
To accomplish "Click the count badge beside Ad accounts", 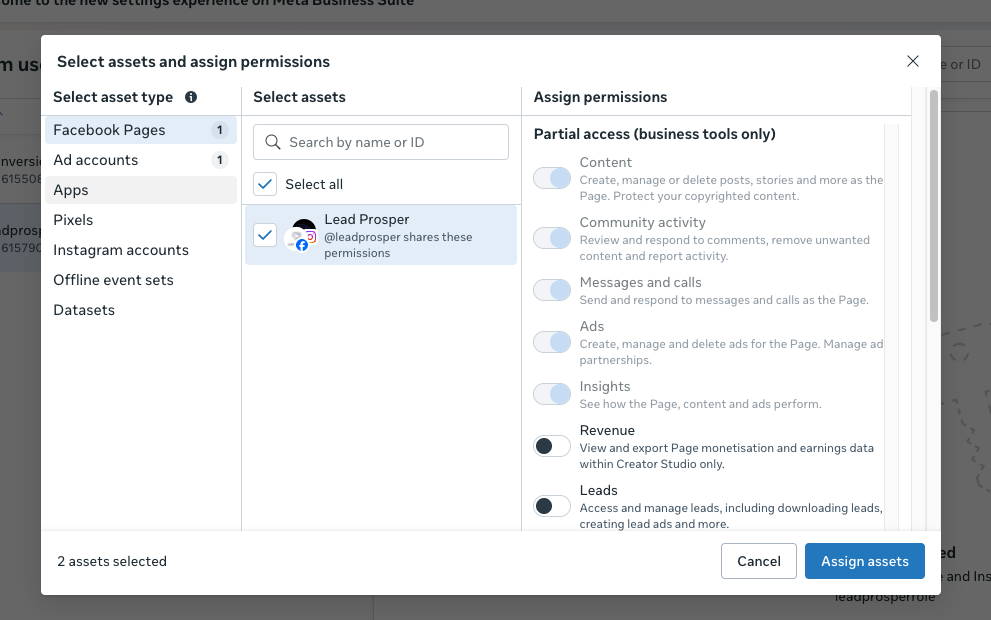I will pos(219,160).
